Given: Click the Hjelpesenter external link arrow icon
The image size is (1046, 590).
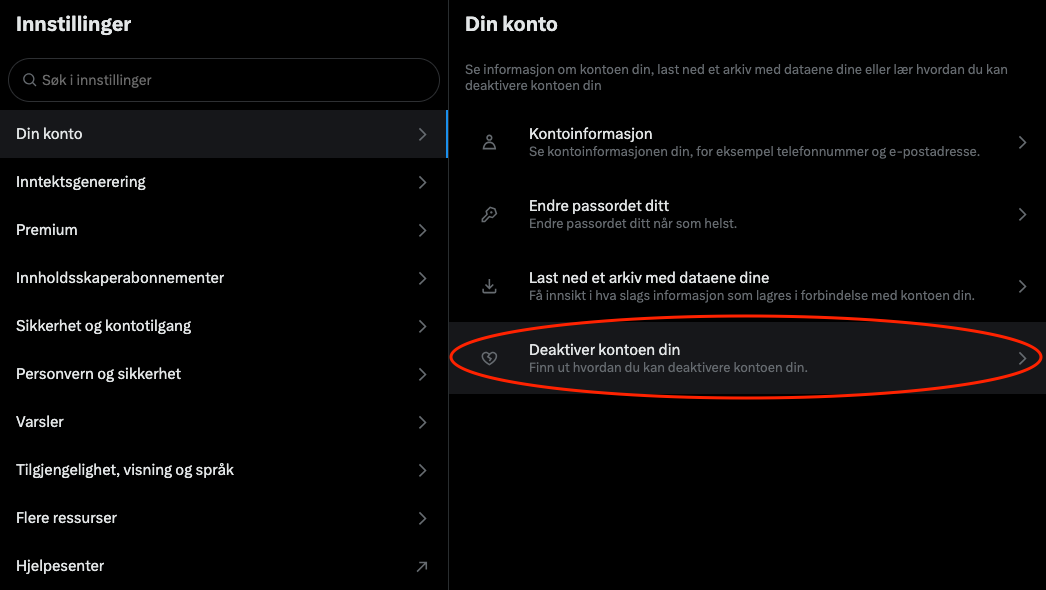Looking at the screenshot, I should [x=422, y=566].
